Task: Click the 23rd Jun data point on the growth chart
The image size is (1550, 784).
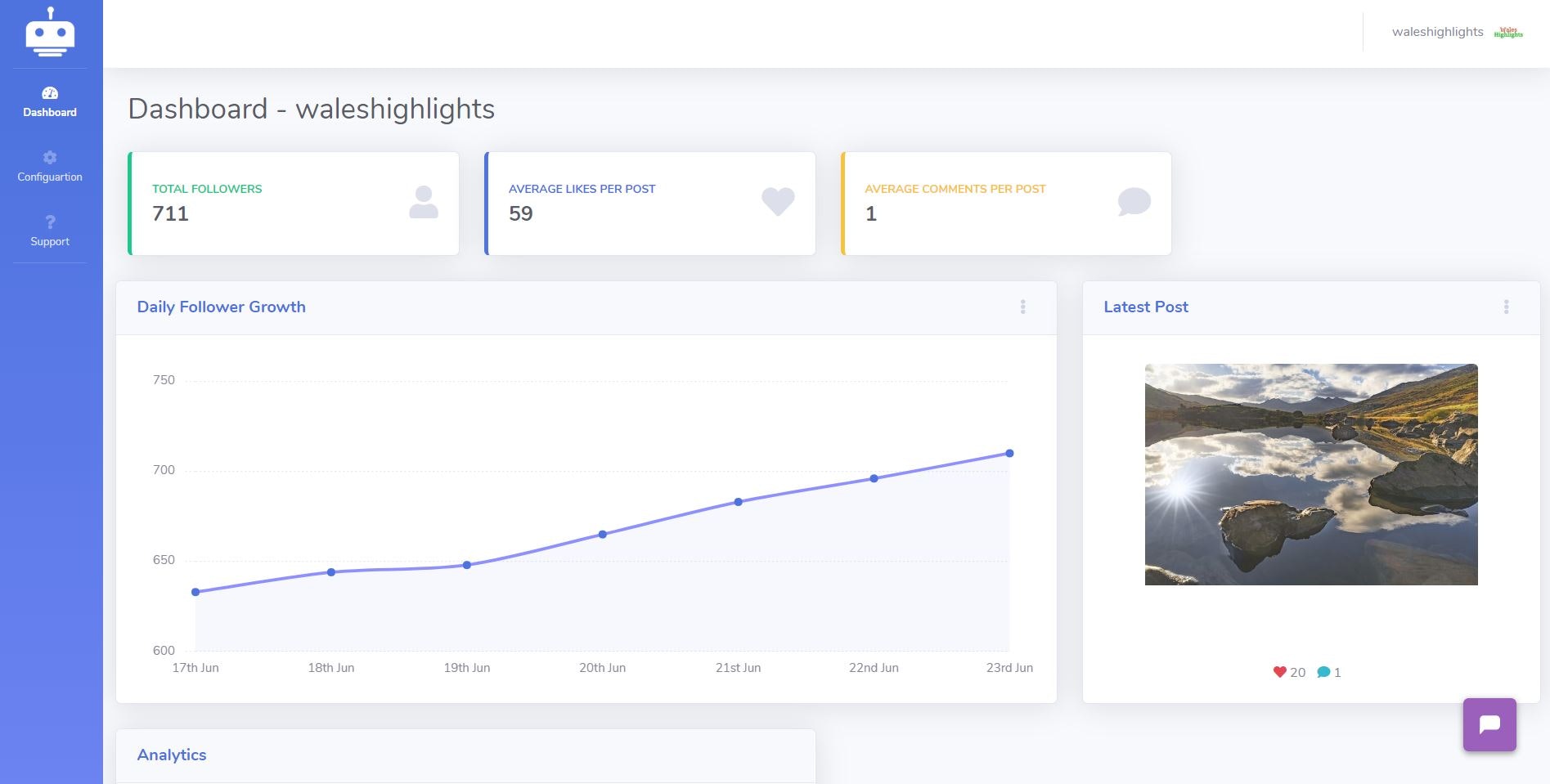Action: tap(1009, 452)
